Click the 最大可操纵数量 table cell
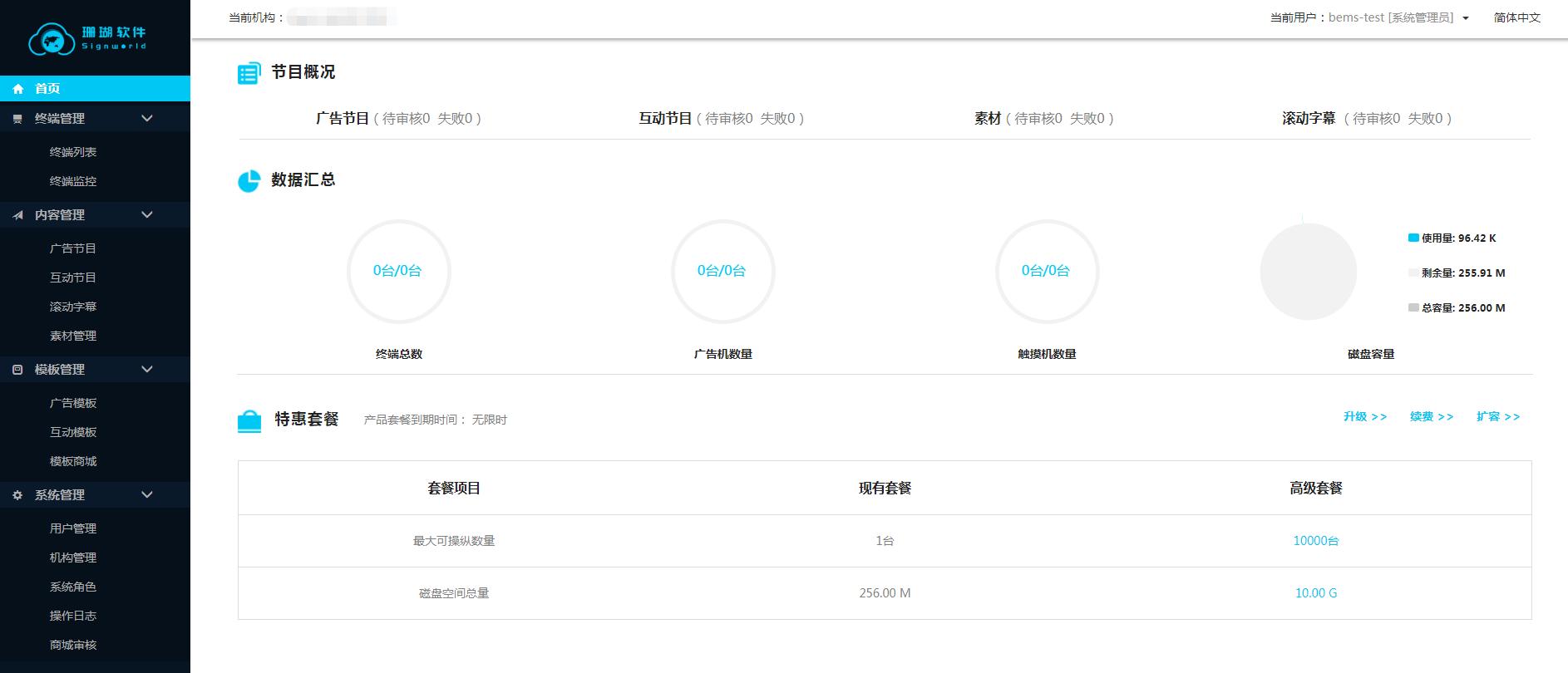The height and width of the screenshot is (673, 1568). tap(454, 541)
